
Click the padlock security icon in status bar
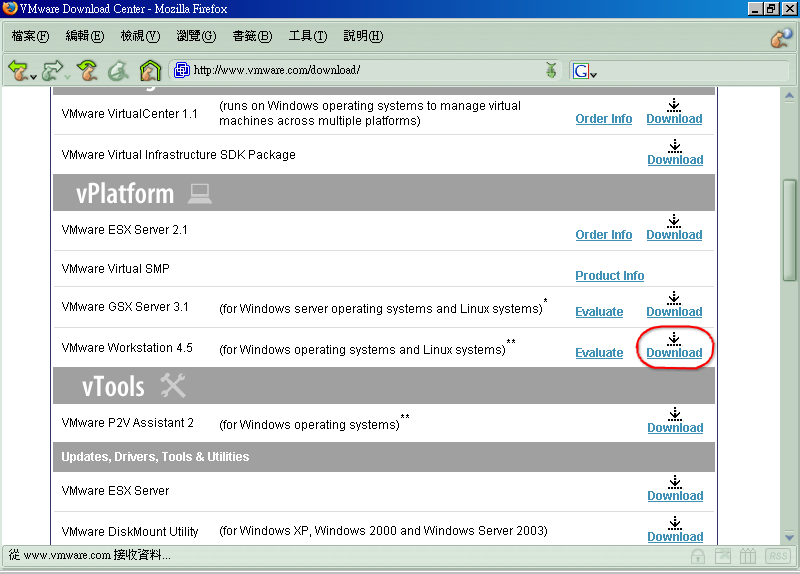698,556
